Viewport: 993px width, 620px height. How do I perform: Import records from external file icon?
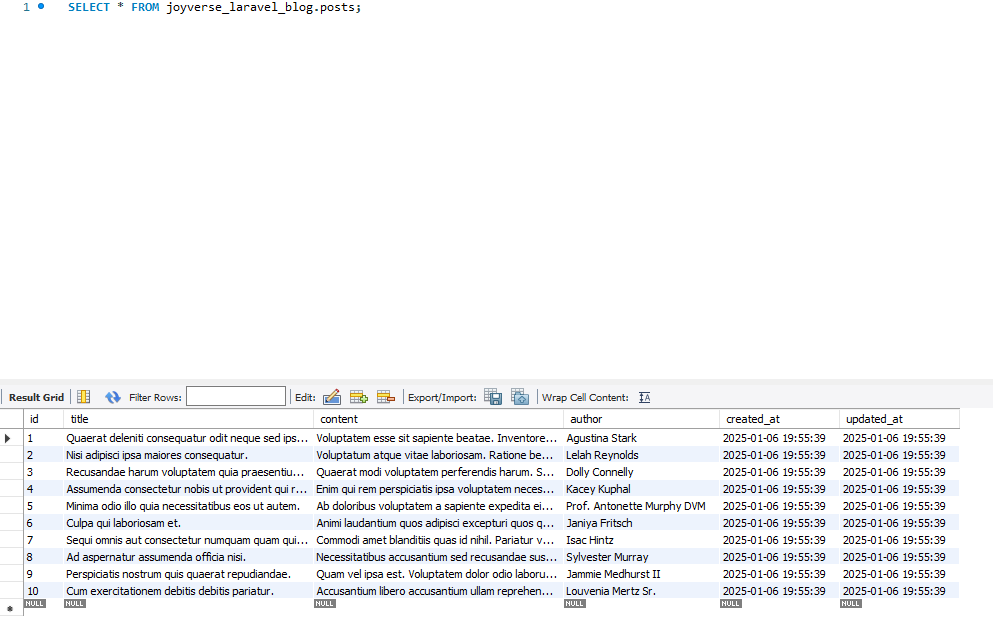pos(520,397)
